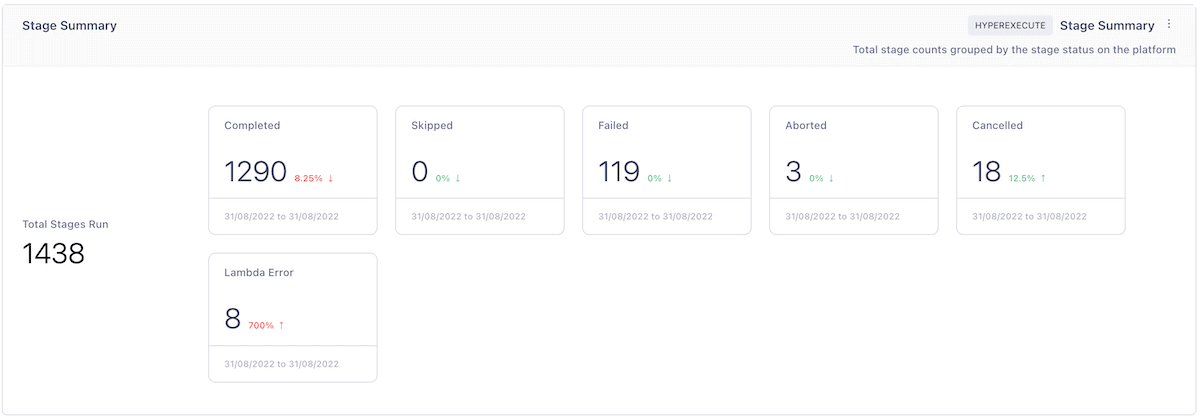Open the three-dot widget options menu
The image size is (1200, 418).
tap(1169, 25)
